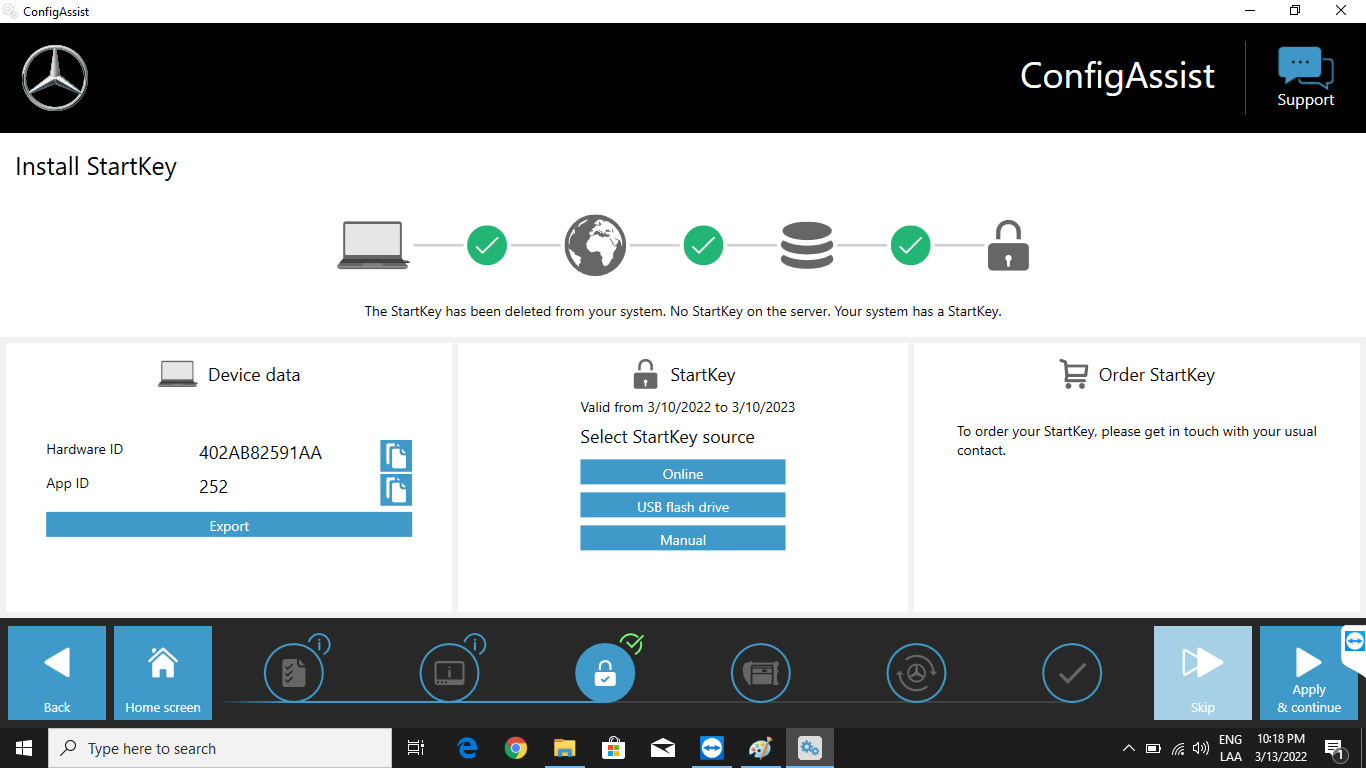The height and width of the screenshot is (768, 1366).
Task: Click the order StartKey instructions text
Action: 1137,441
